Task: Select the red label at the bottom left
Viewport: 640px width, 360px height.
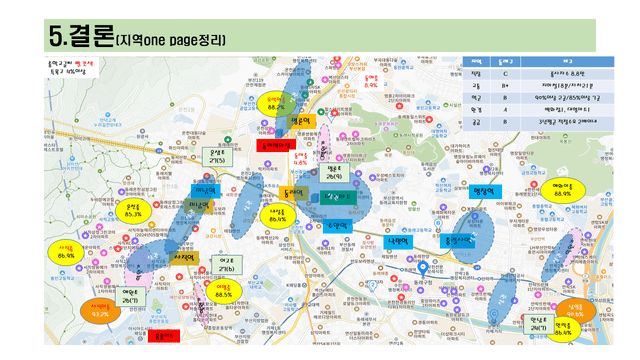Action: [x=164, y=336]
